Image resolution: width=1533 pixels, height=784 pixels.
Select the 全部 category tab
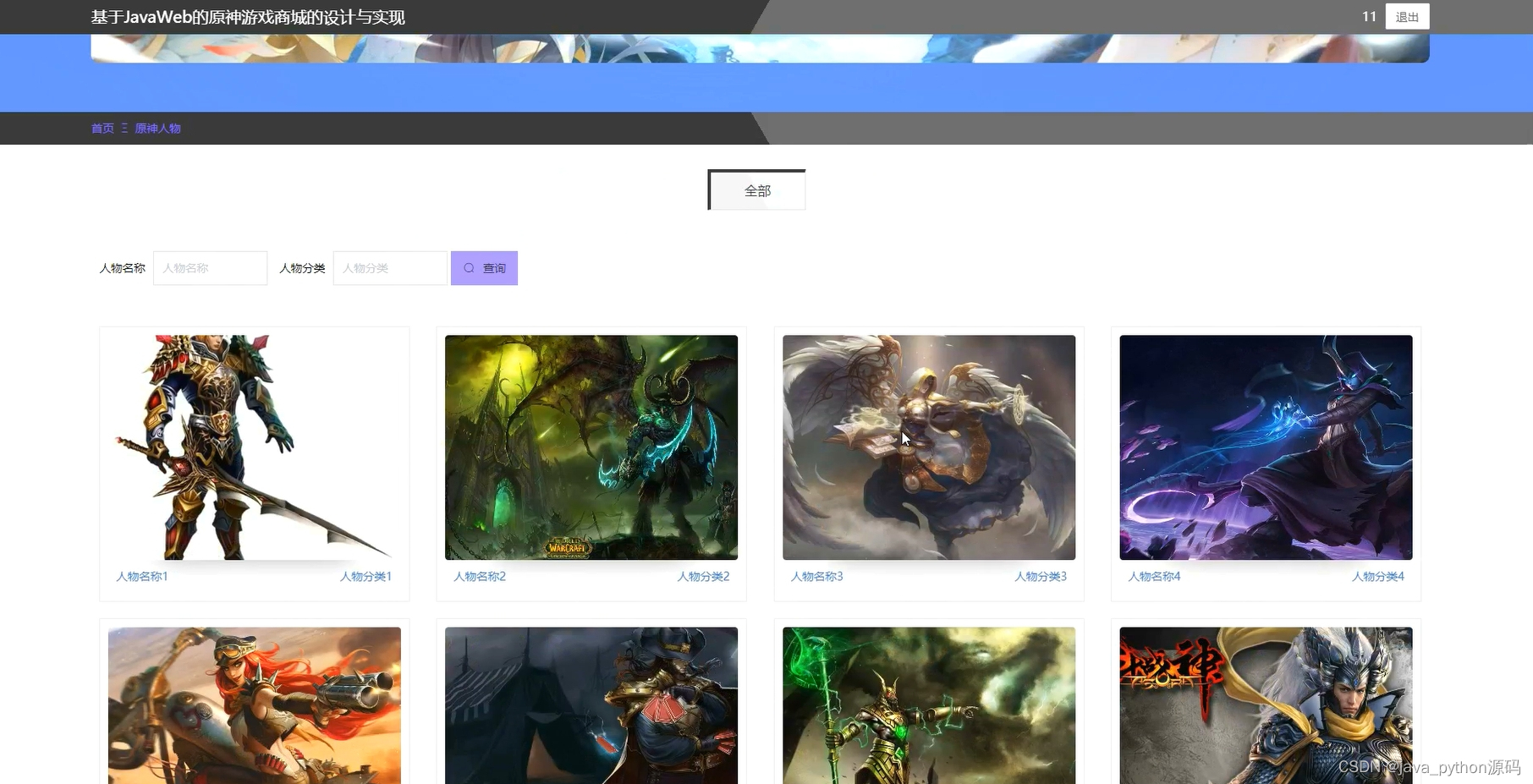coord(757,190)
